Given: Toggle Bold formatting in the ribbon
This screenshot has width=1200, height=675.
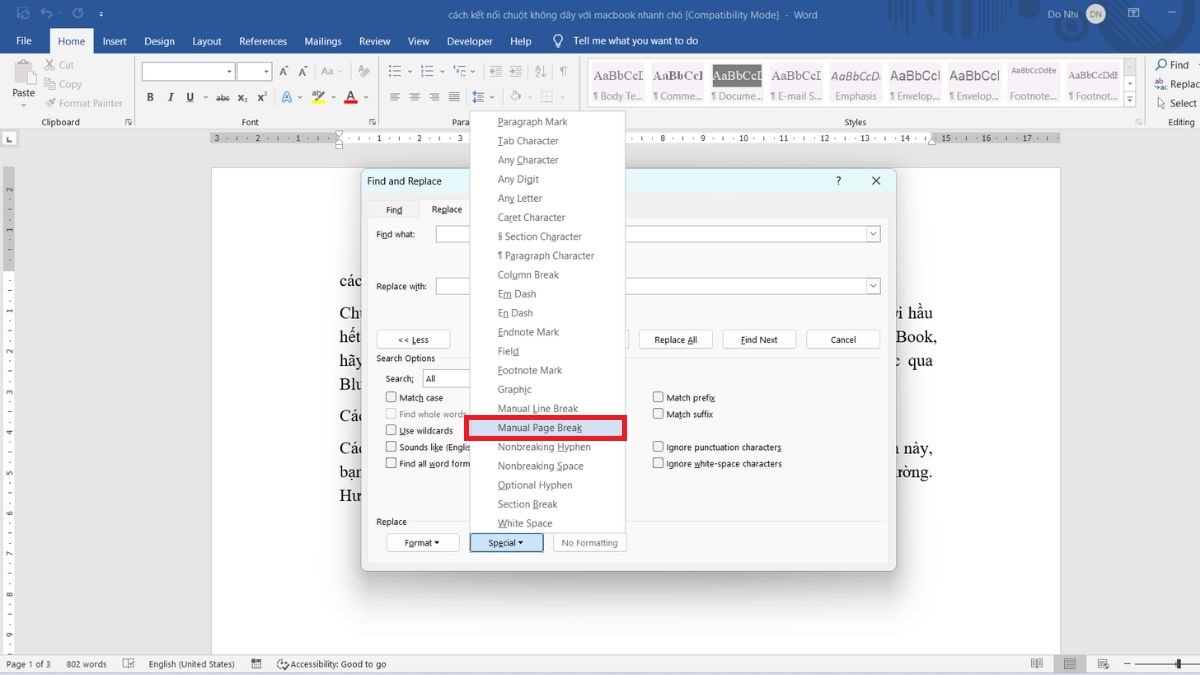Looking at the screenshot, I should (x=150, y=97).
